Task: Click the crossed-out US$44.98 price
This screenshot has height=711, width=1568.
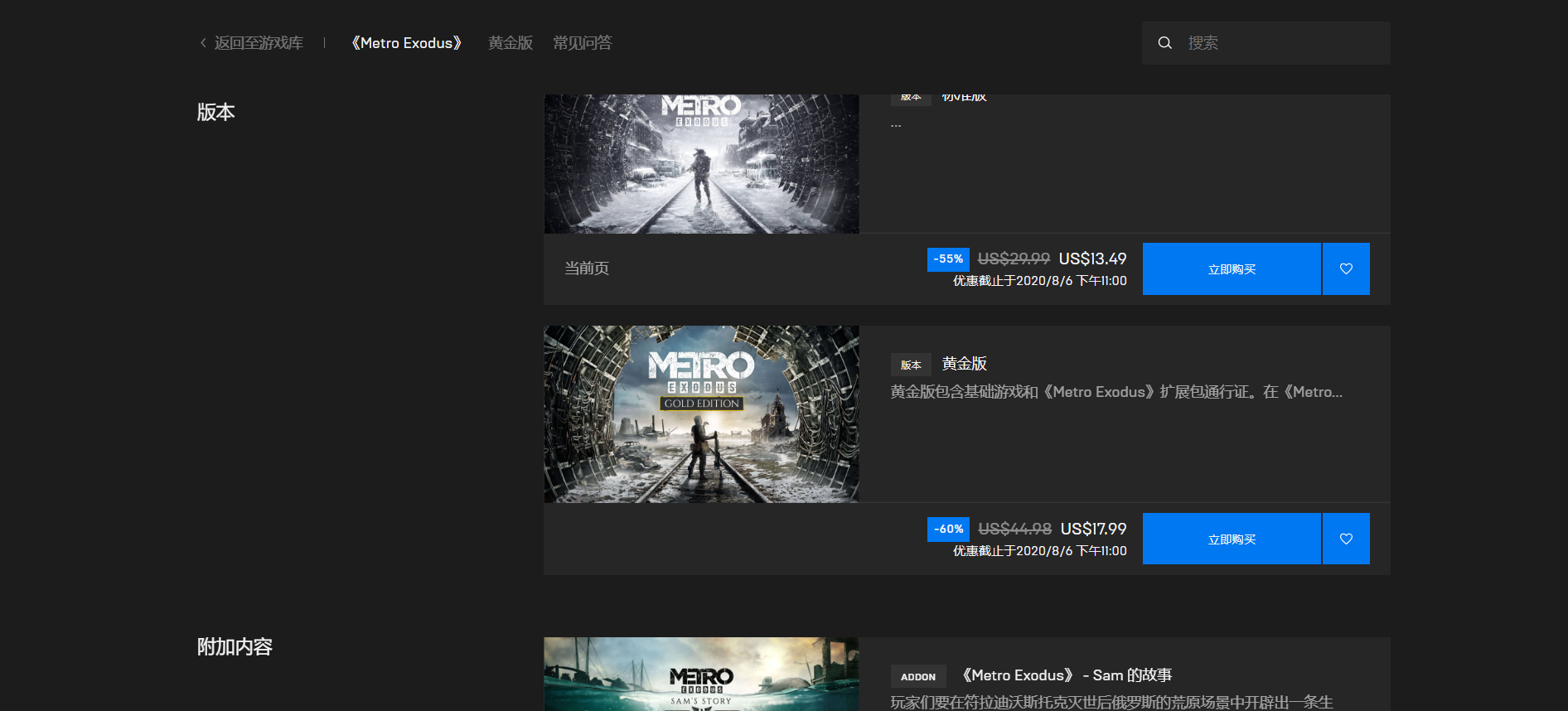Action: (x=1015, y=530)
